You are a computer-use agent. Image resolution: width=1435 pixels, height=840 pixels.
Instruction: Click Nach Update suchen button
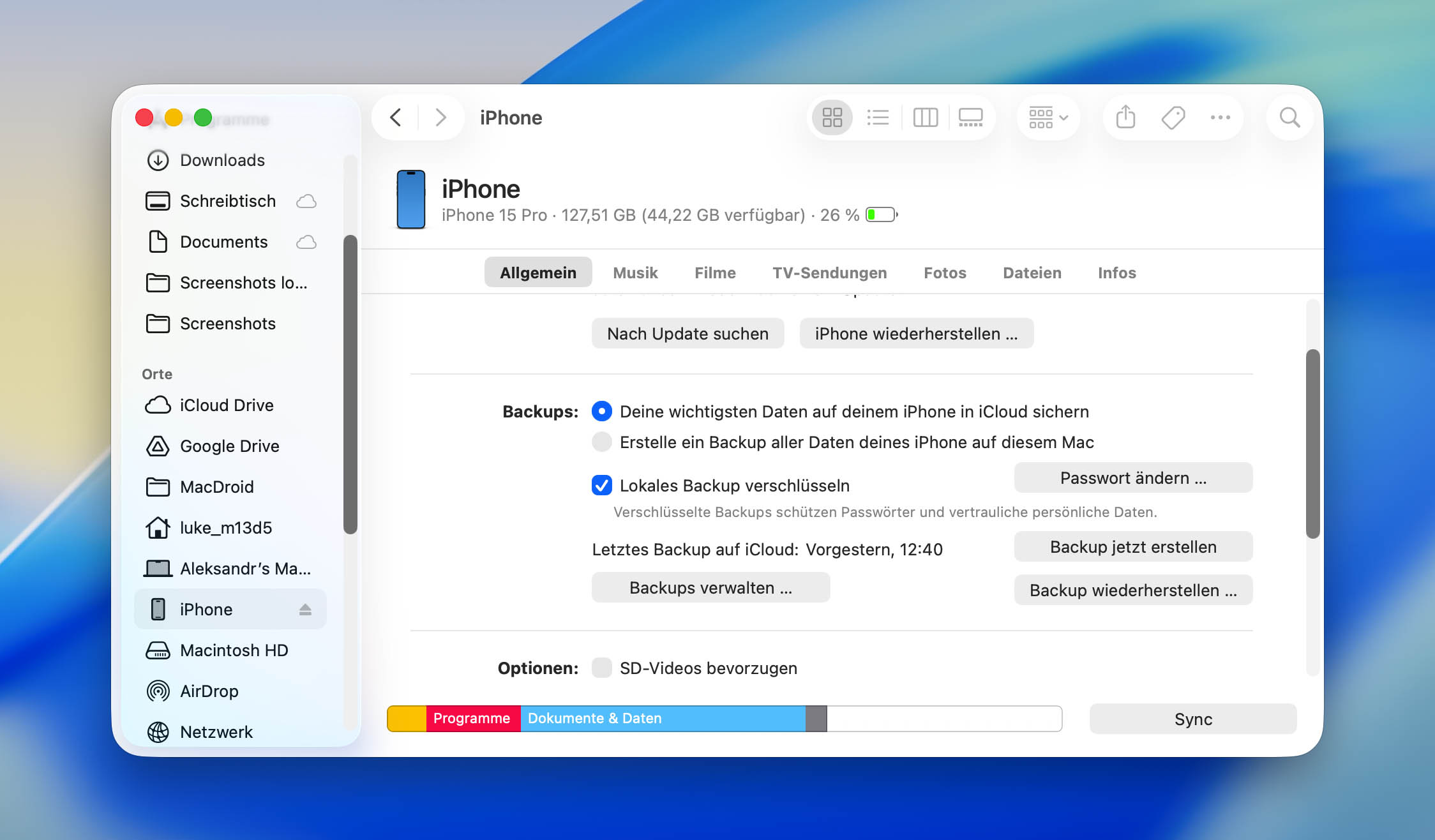click(687, 334)
